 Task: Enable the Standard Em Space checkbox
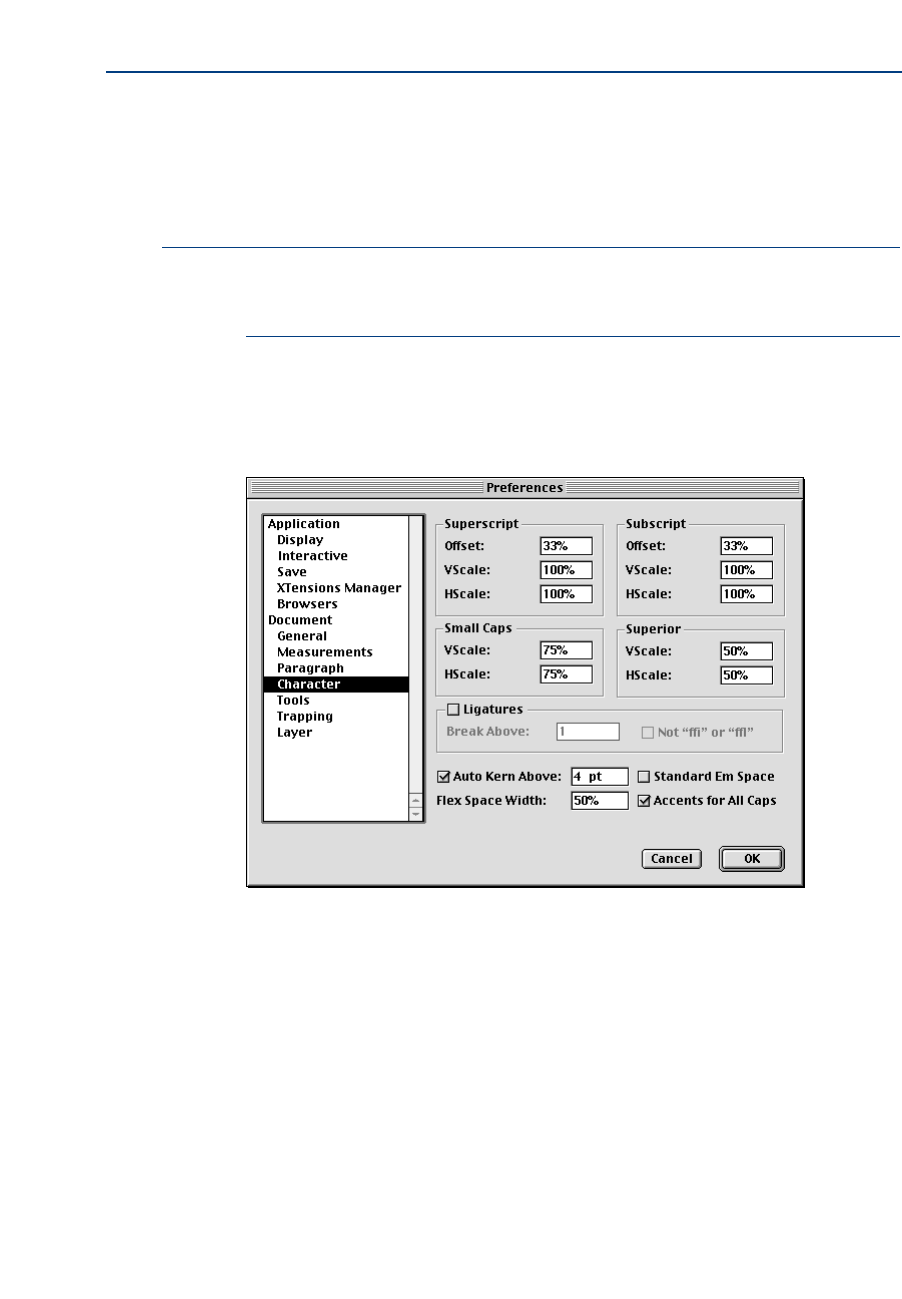click(644, 776)
